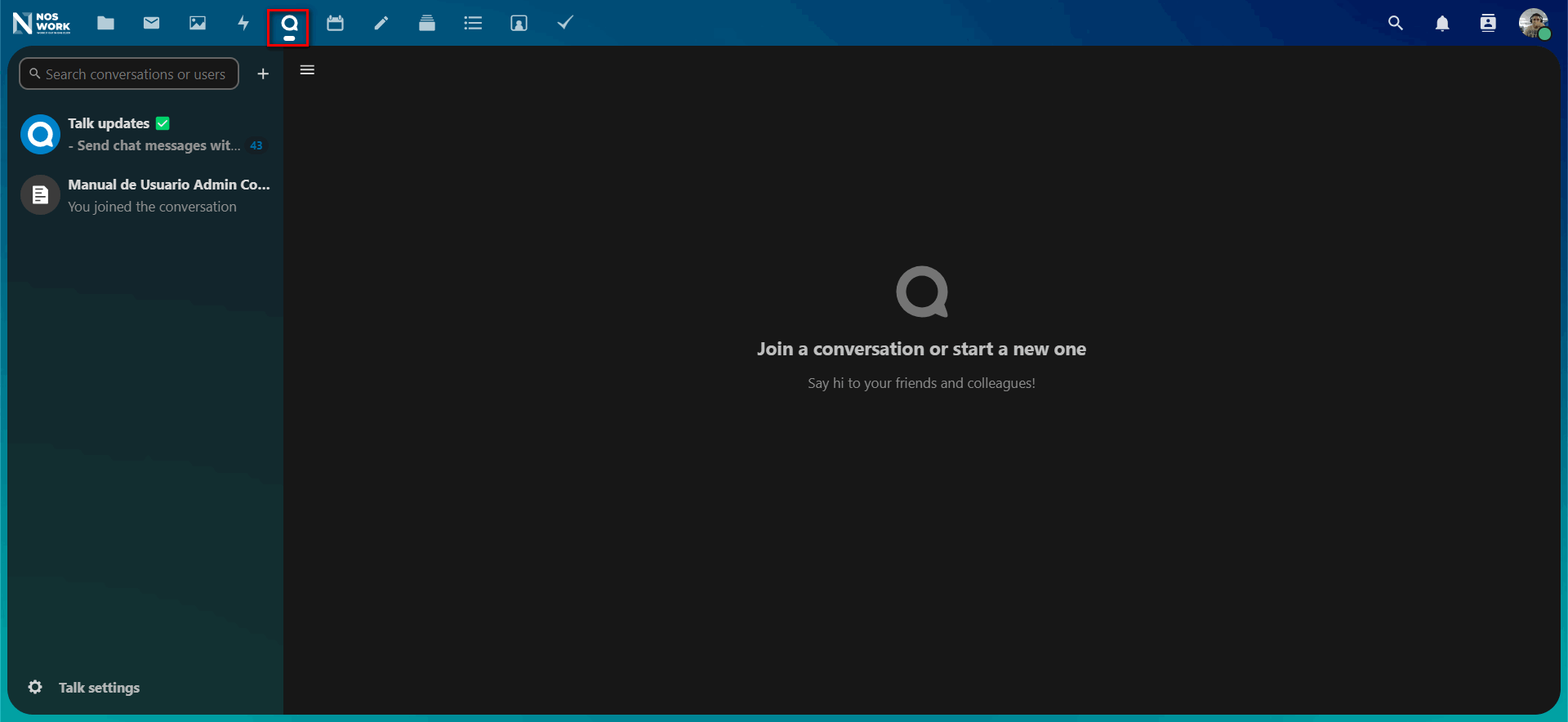This screenshot has height=722, width=1568.
Task: Open the Contacts app icon
Action: pyautogui.click(x=519, y=23)
